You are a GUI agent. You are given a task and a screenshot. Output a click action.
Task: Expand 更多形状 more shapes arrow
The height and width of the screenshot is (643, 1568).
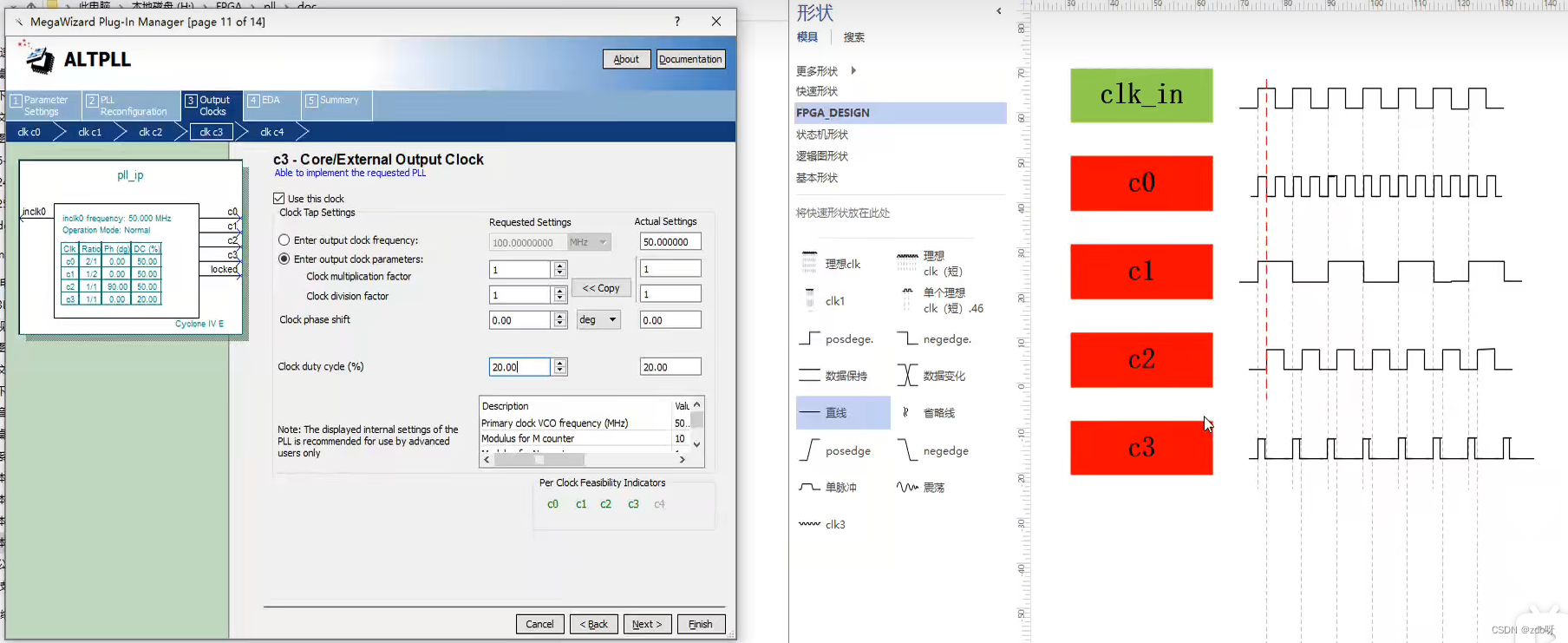tap(853, 71)
